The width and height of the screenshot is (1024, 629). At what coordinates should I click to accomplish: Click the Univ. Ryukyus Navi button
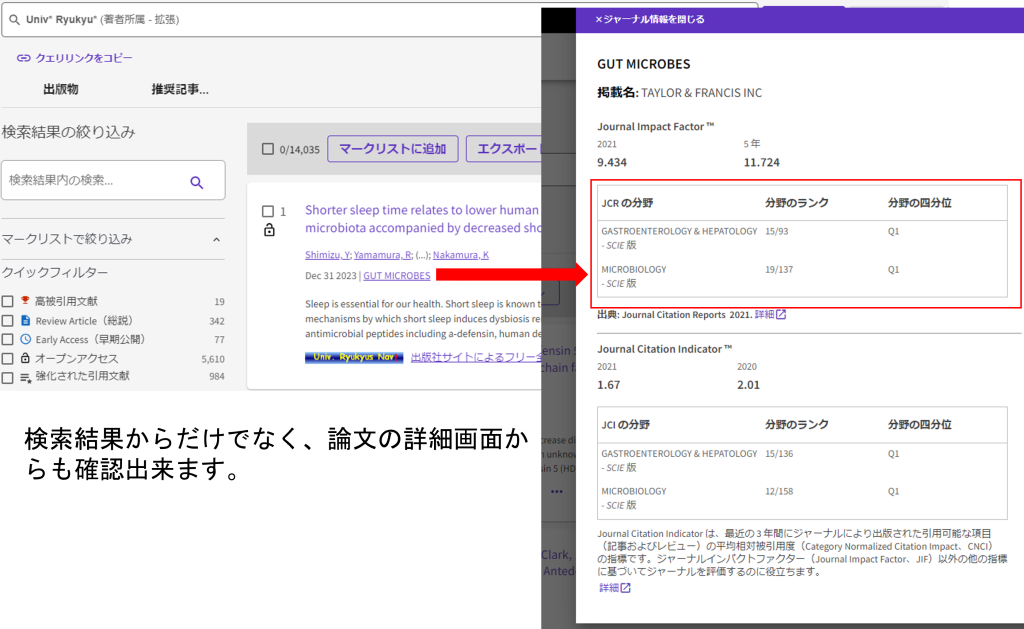(x=354, y=357)
